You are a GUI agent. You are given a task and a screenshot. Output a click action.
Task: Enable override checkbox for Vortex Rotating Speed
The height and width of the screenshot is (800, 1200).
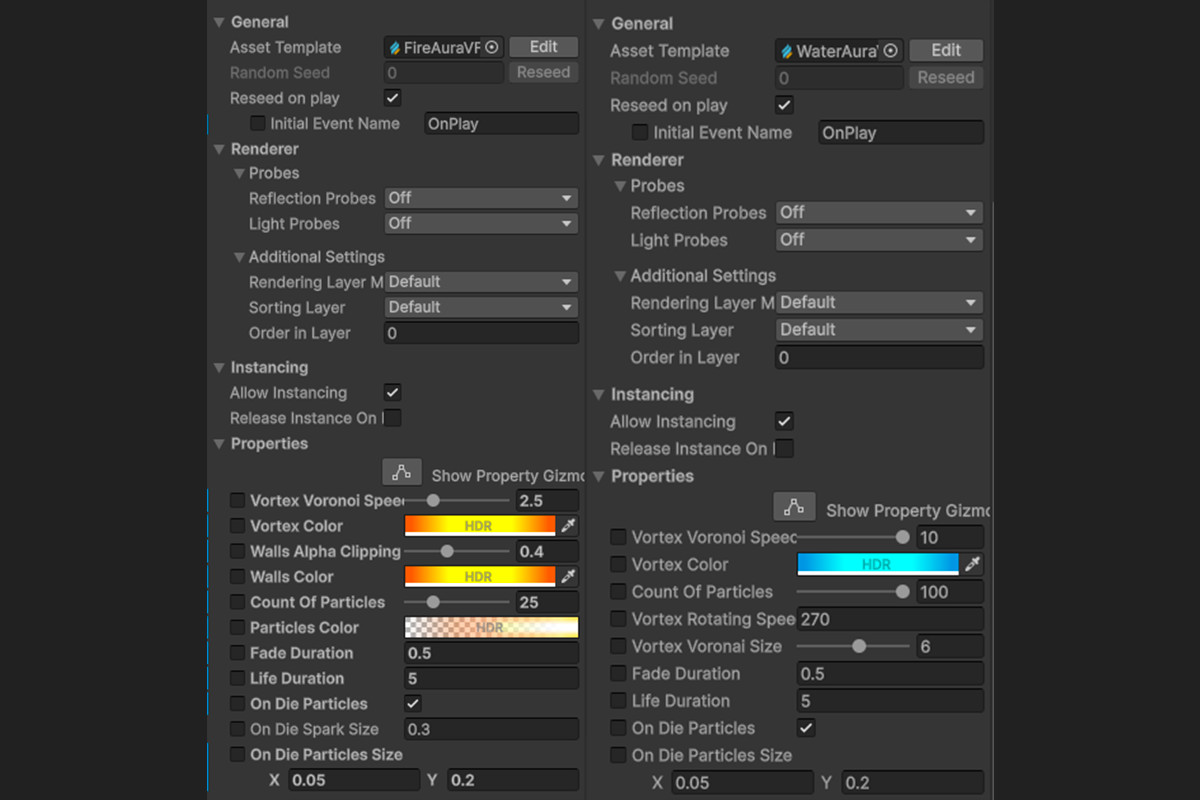click(x=618, y=619)
